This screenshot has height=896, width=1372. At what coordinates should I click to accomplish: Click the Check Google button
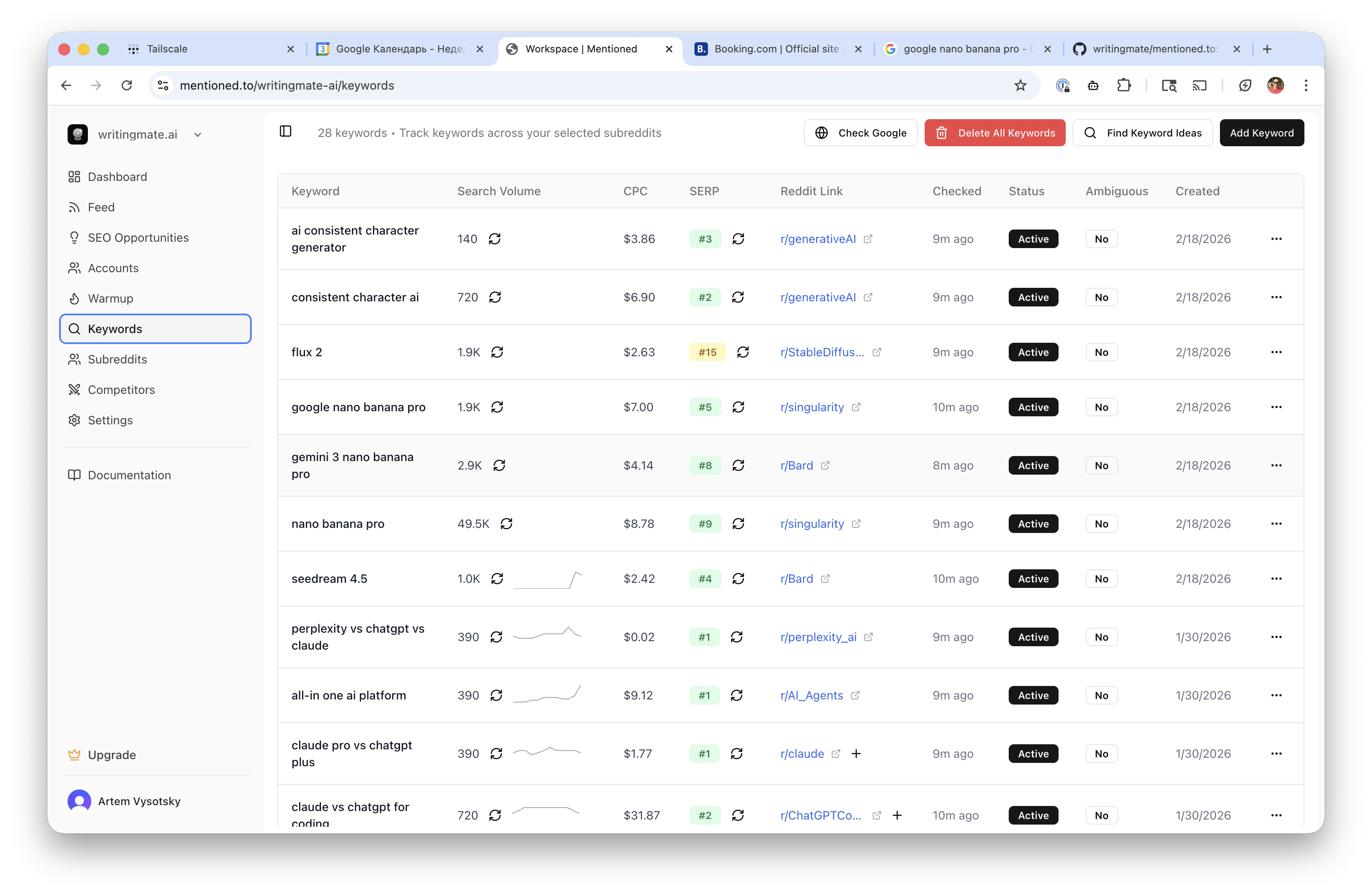tap(861, 133)
